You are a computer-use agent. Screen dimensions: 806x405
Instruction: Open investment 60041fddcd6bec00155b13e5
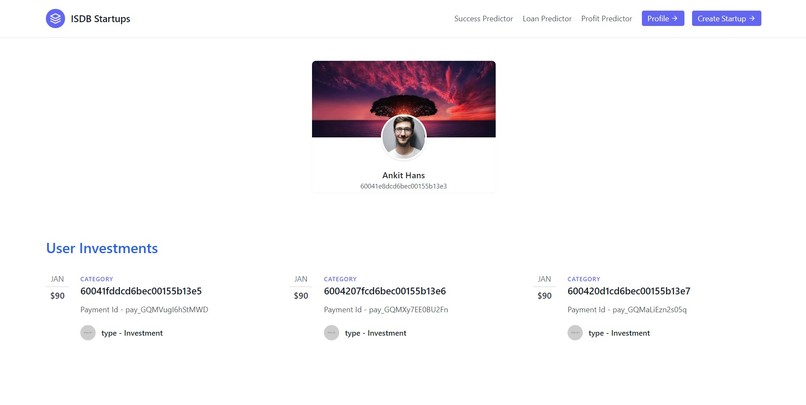pos(141,291)
